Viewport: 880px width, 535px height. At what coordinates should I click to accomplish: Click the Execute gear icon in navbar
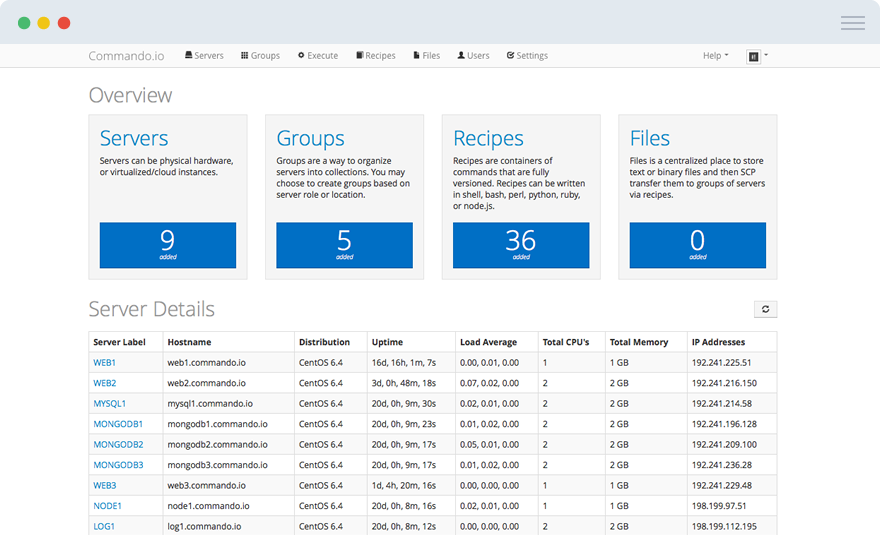301,56
